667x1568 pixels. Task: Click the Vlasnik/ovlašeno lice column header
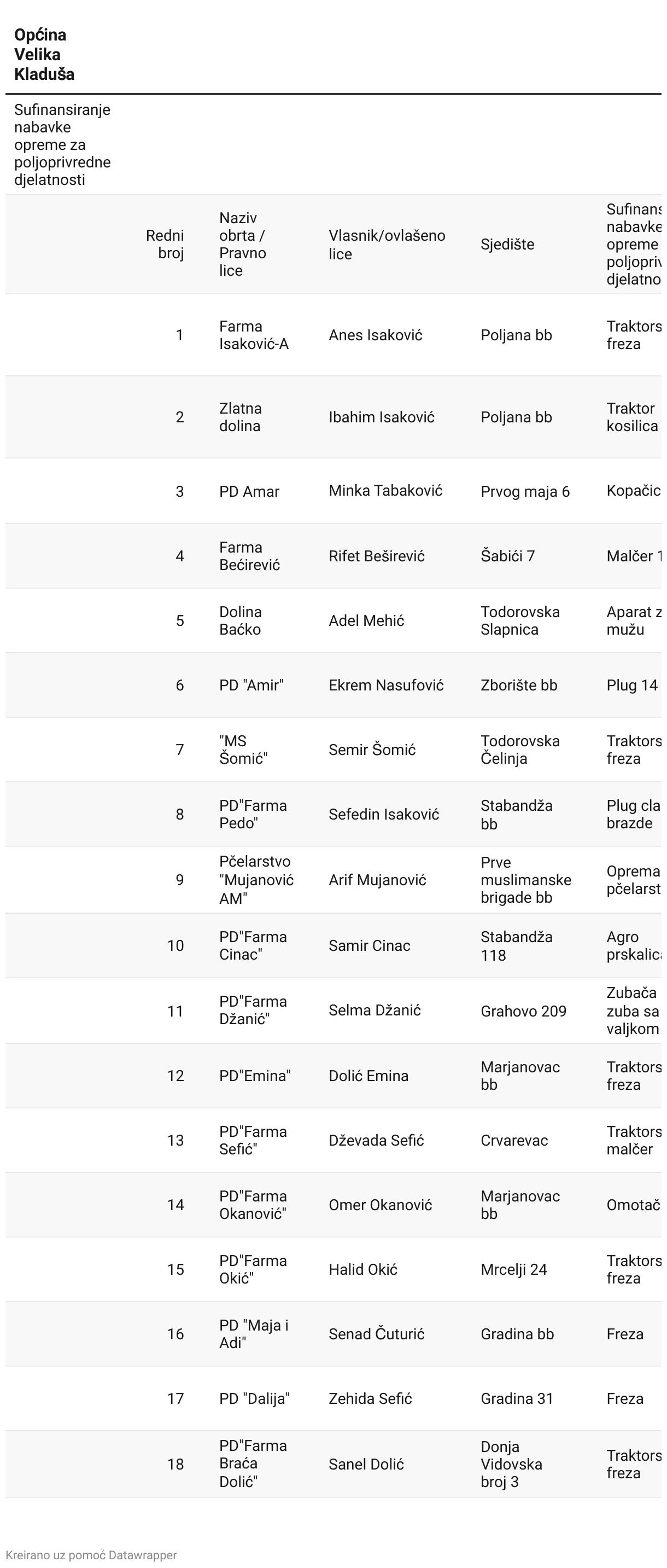pos(387,244)
